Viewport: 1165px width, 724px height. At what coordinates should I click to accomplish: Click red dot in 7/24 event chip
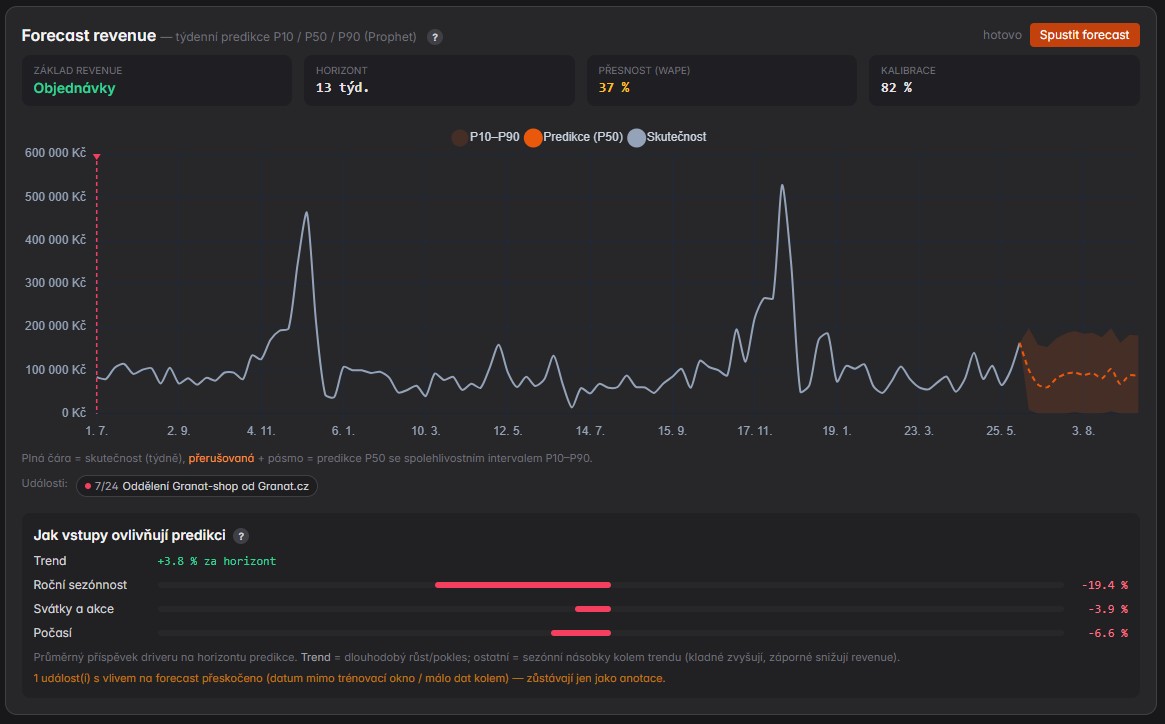[x=88, y=486]
